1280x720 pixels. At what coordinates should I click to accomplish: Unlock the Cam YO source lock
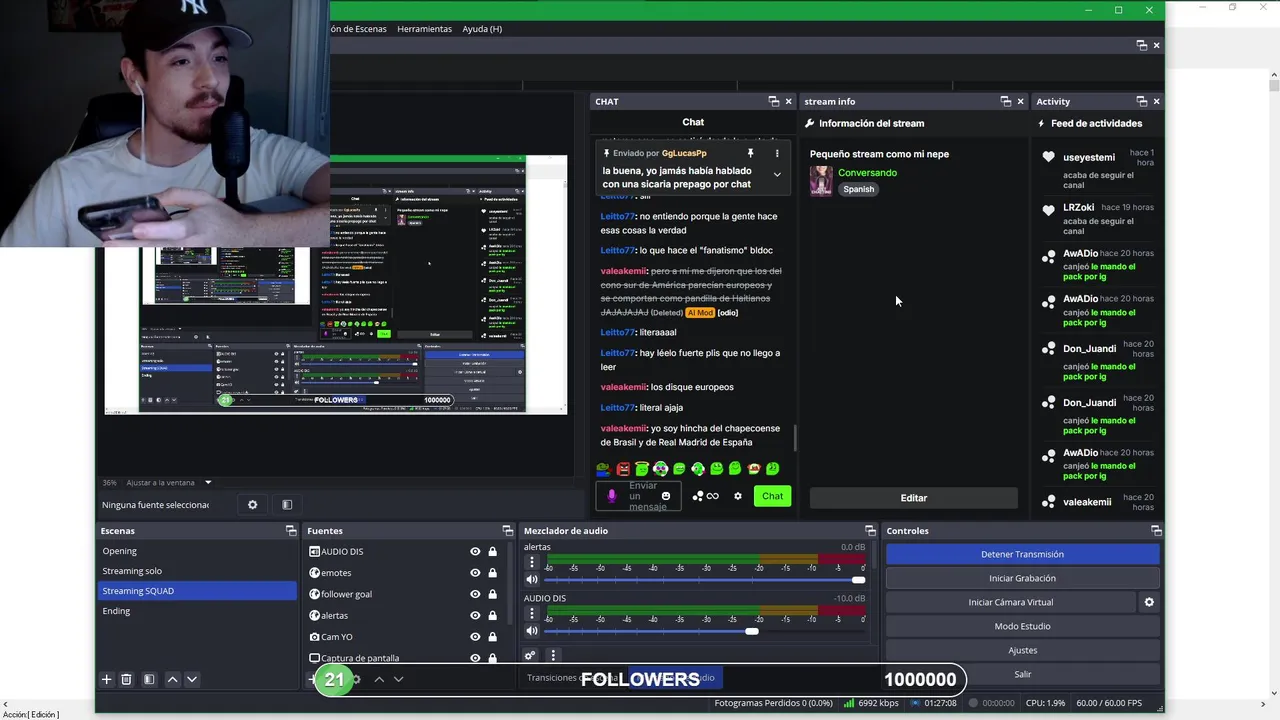point(492,637)
